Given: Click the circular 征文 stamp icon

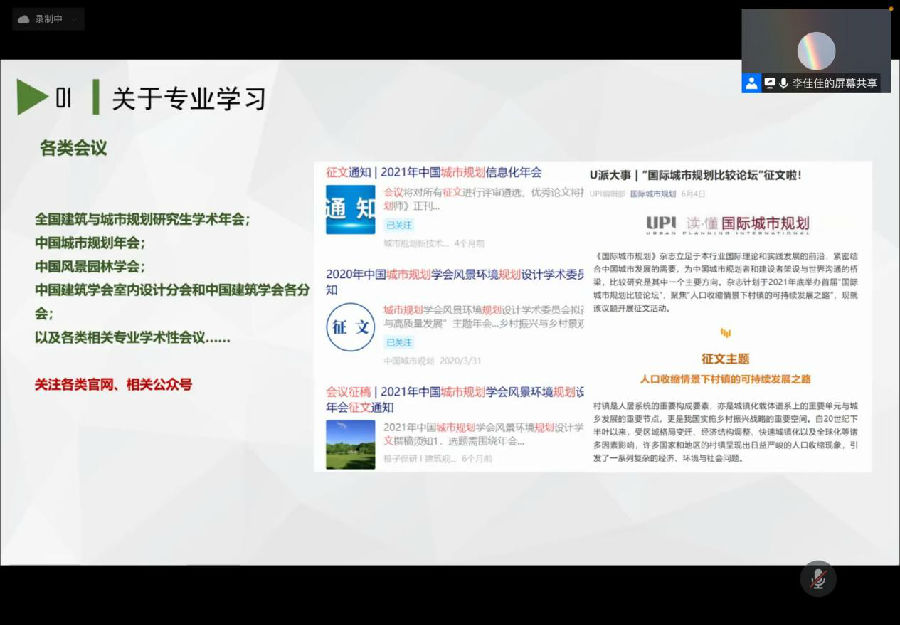Looking at the screenshot, I should (349, 329).
